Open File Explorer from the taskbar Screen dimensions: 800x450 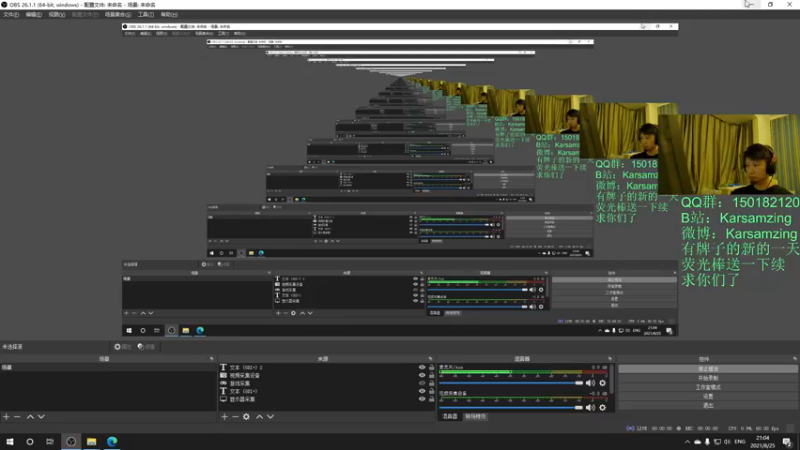91,441
